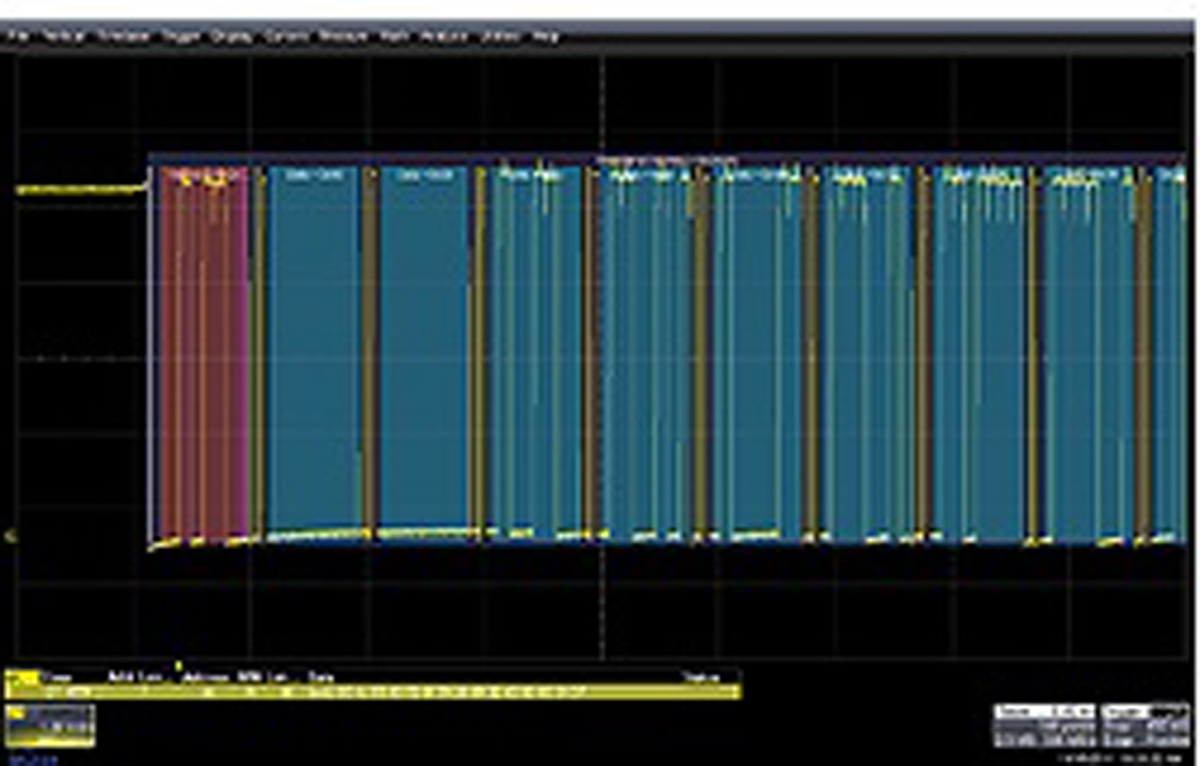Open the Timebase descriptor box

[1044, 726]
